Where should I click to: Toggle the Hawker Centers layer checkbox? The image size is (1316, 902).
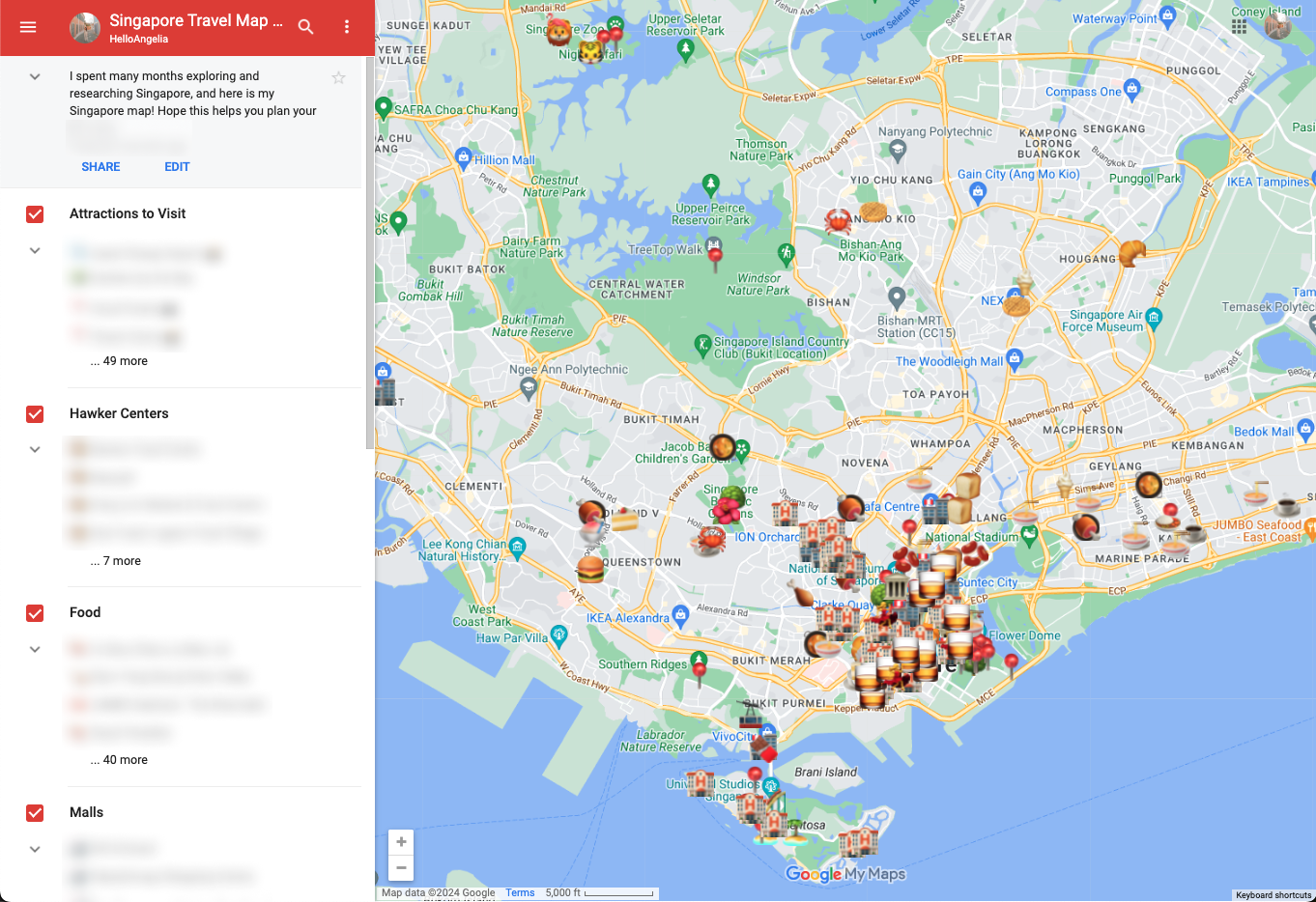click(x=35, y=414)
